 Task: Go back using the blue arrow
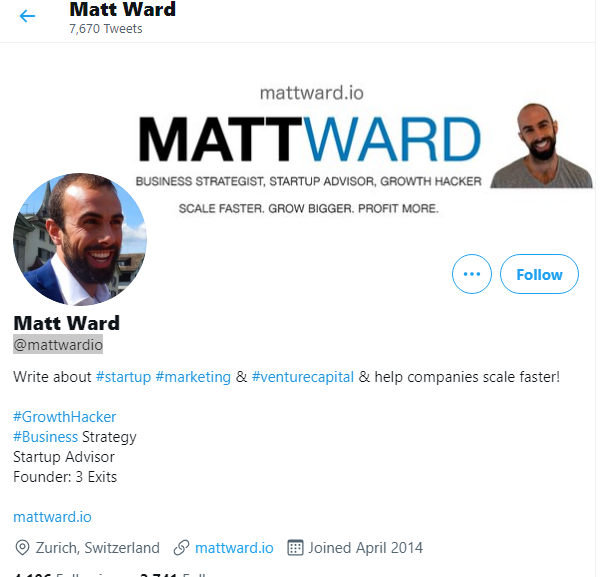(x=27, y=16)
